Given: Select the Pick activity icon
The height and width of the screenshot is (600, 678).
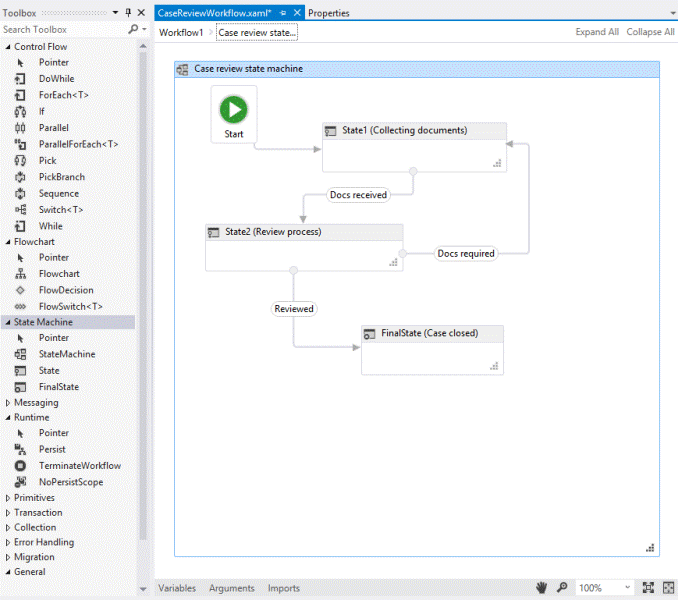Looking at the screenshot, I should (20, 161).
